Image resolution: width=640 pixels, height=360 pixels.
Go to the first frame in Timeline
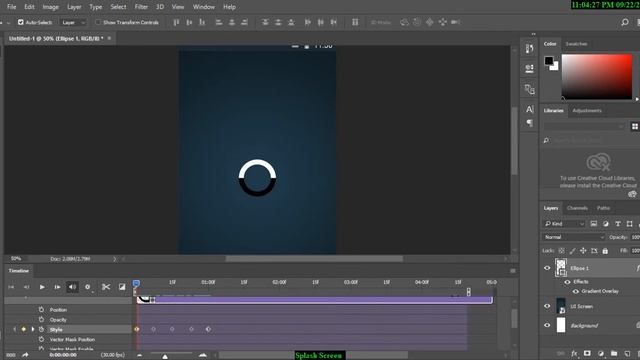pos(11,287)
